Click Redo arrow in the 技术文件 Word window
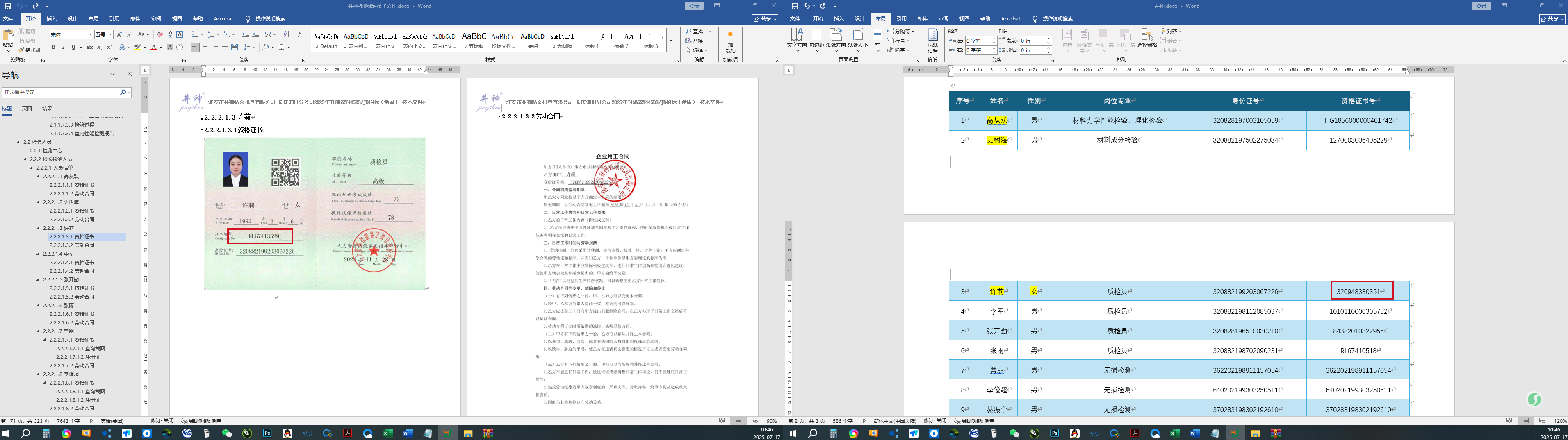 35,6
